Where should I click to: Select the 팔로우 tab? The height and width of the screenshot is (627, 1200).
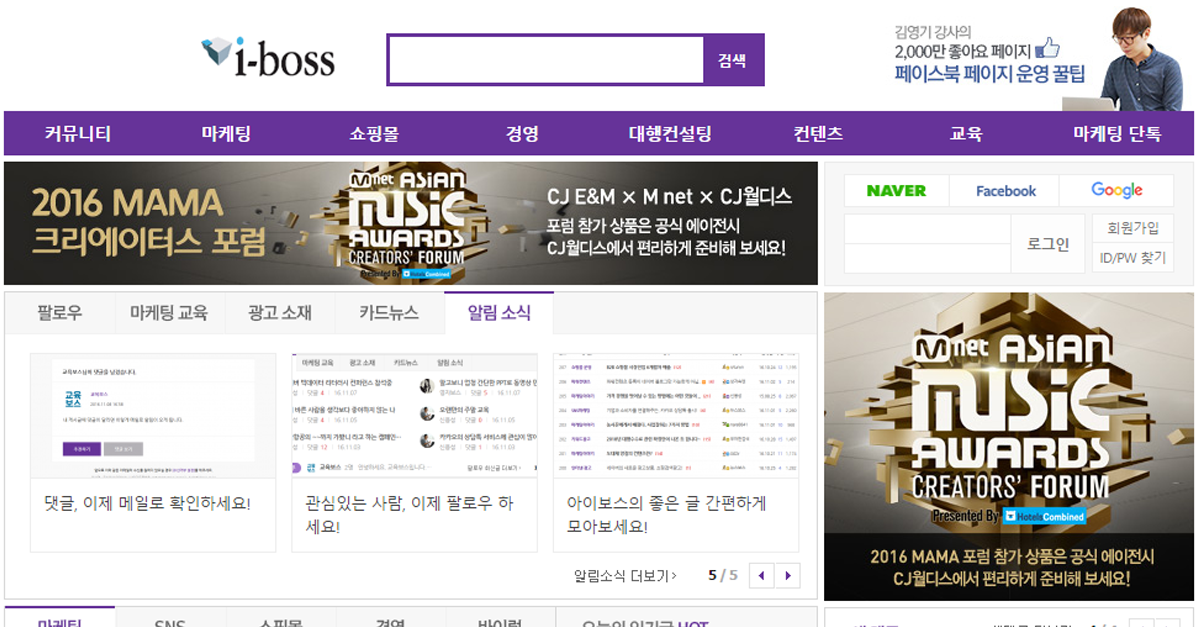coord(58,312)
